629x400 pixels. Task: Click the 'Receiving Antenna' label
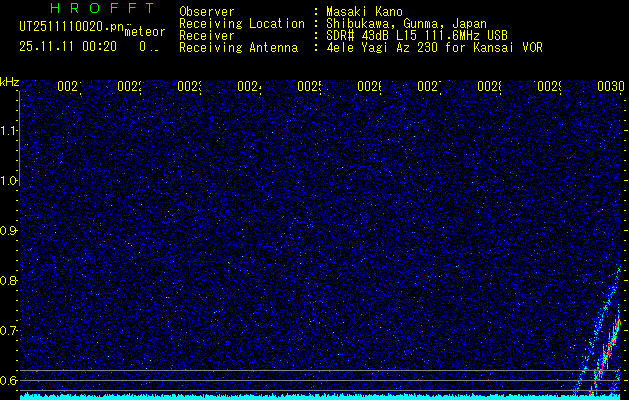pyautogui.click(x=239, y=48)
